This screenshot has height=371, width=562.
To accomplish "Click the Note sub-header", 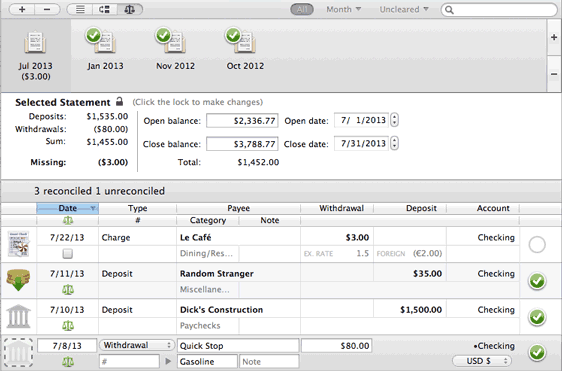I will point(270,220).
